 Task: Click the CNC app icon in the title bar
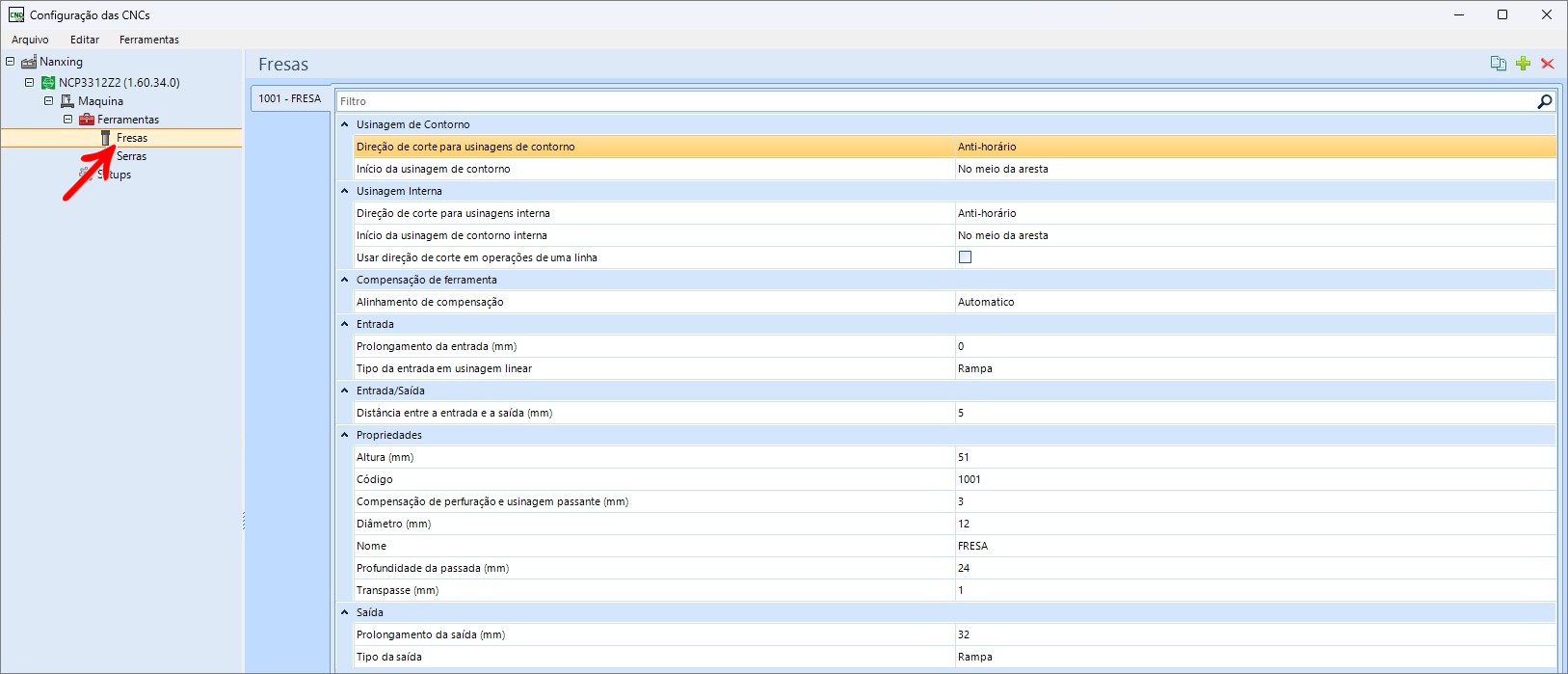(15, 14)
